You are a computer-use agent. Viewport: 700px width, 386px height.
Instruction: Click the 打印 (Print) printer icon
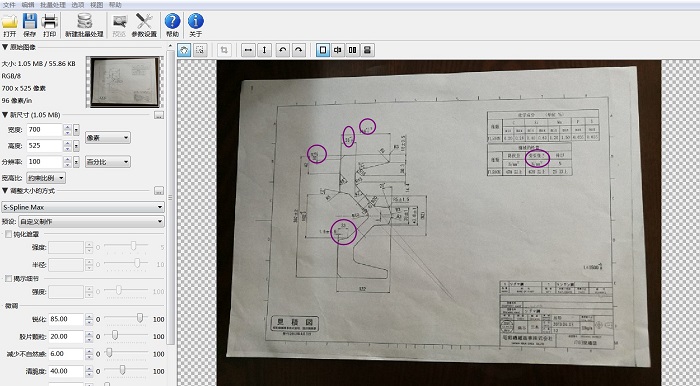point(50,25)
